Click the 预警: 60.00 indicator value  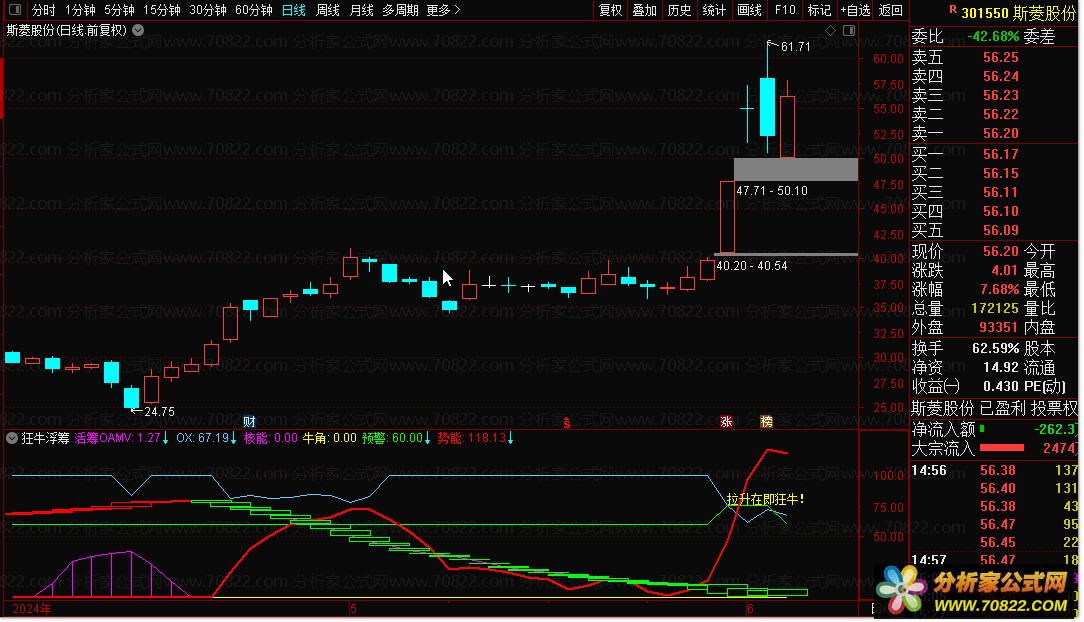(396, 438)
